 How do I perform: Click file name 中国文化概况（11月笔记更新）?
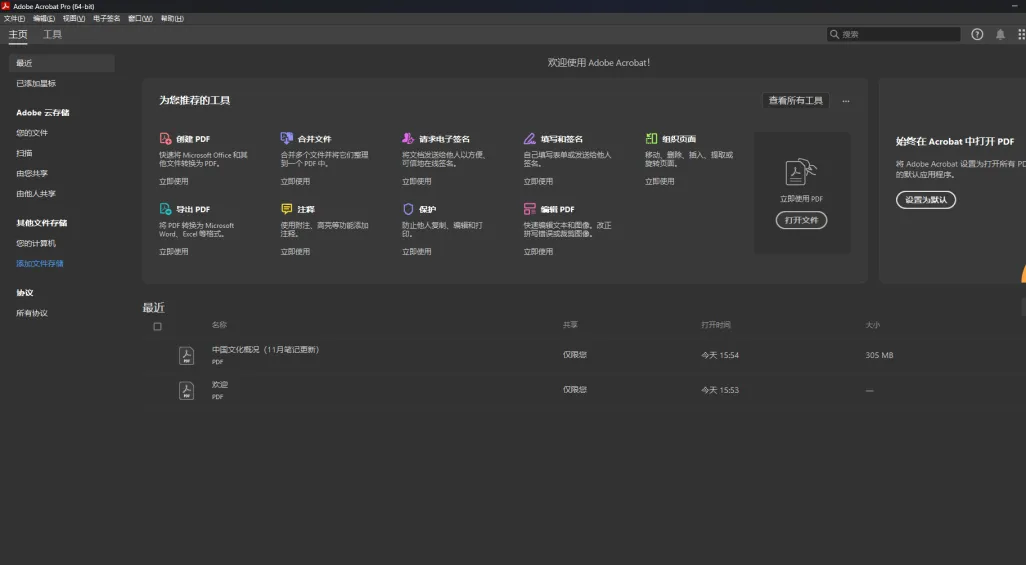click(265, 350)
